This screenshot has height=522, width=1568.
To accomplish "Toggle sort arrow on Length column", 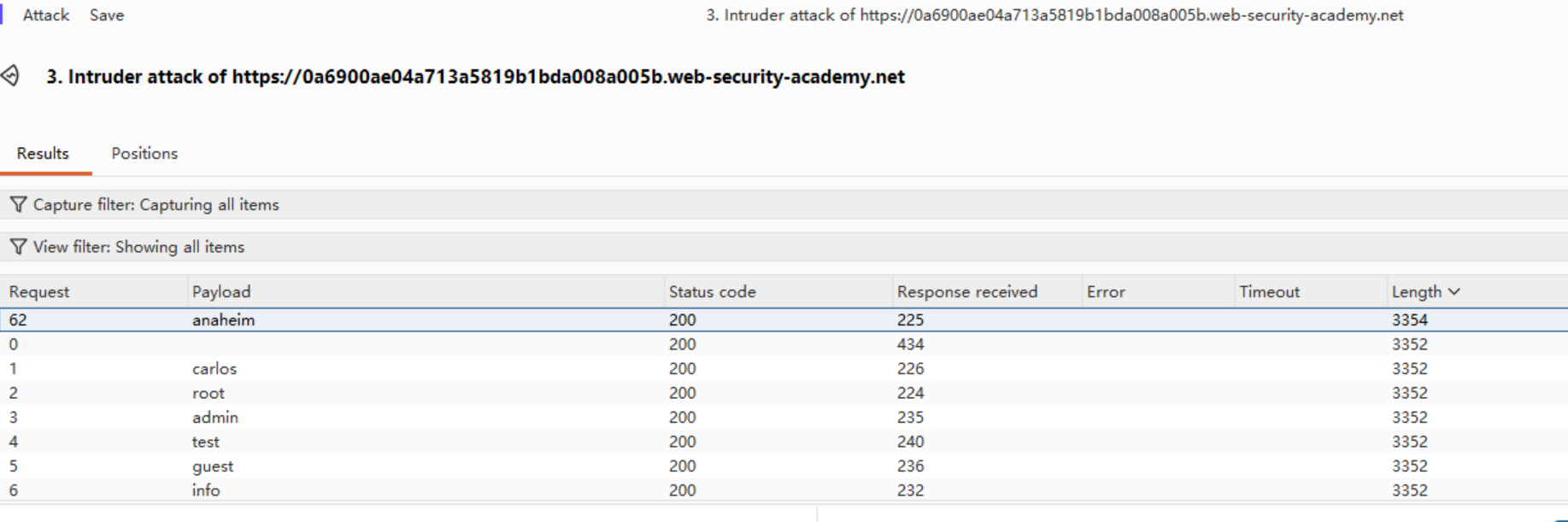I will (x=1454, y=292).
